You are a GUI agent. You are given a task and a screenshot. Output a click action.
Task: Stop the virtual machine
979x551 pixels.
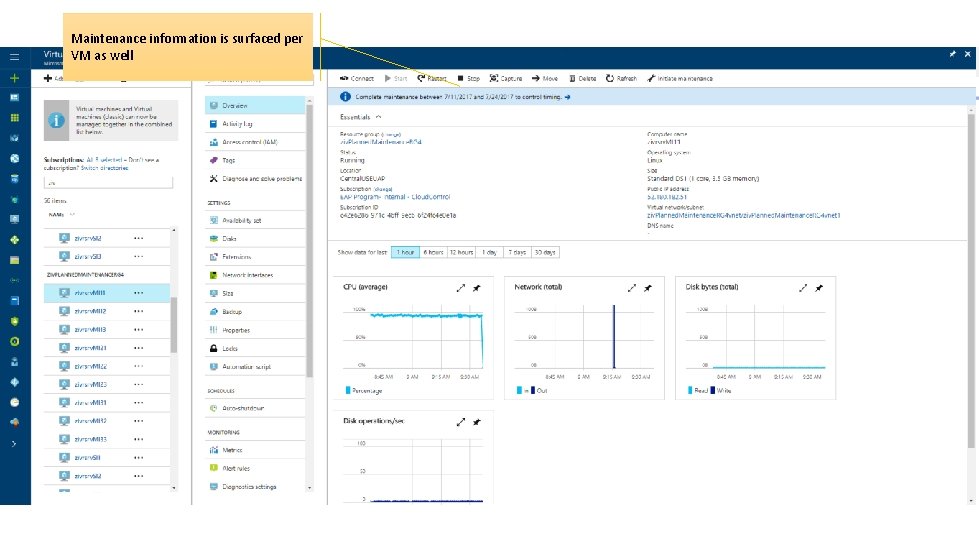coord(468,79)
